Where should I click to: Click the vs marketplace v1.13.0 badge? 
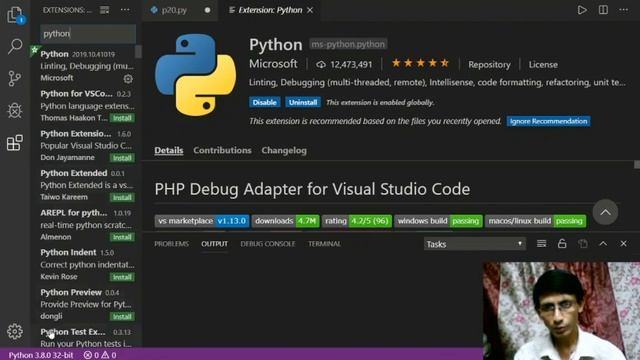click(202, 221)
